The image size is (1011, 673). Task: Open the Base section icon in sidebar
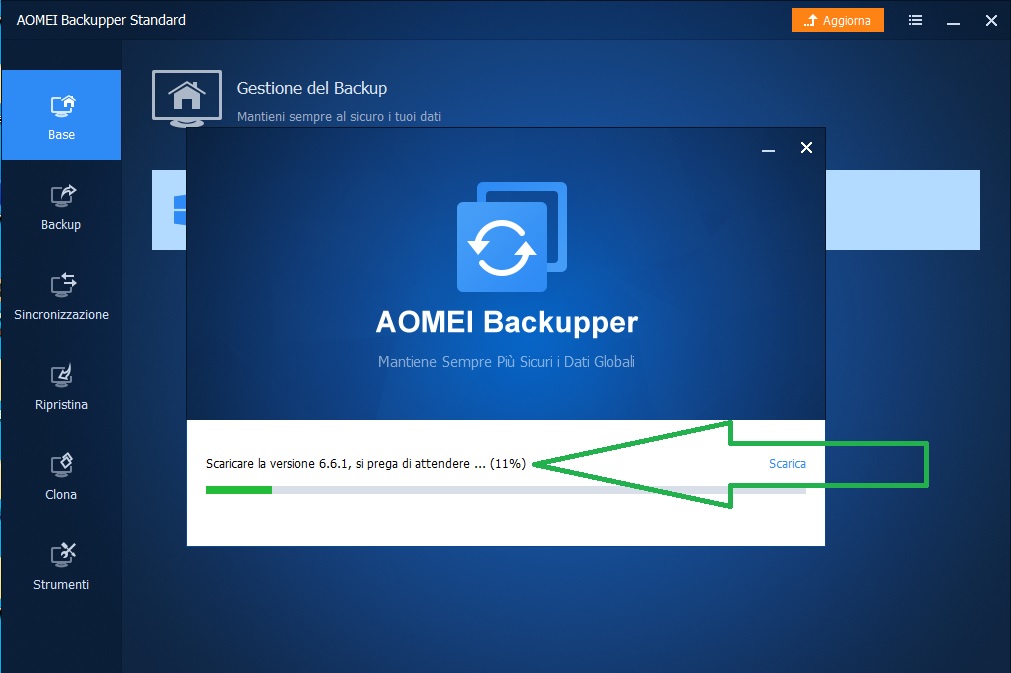pyautogui.click(x=63, y=106)
